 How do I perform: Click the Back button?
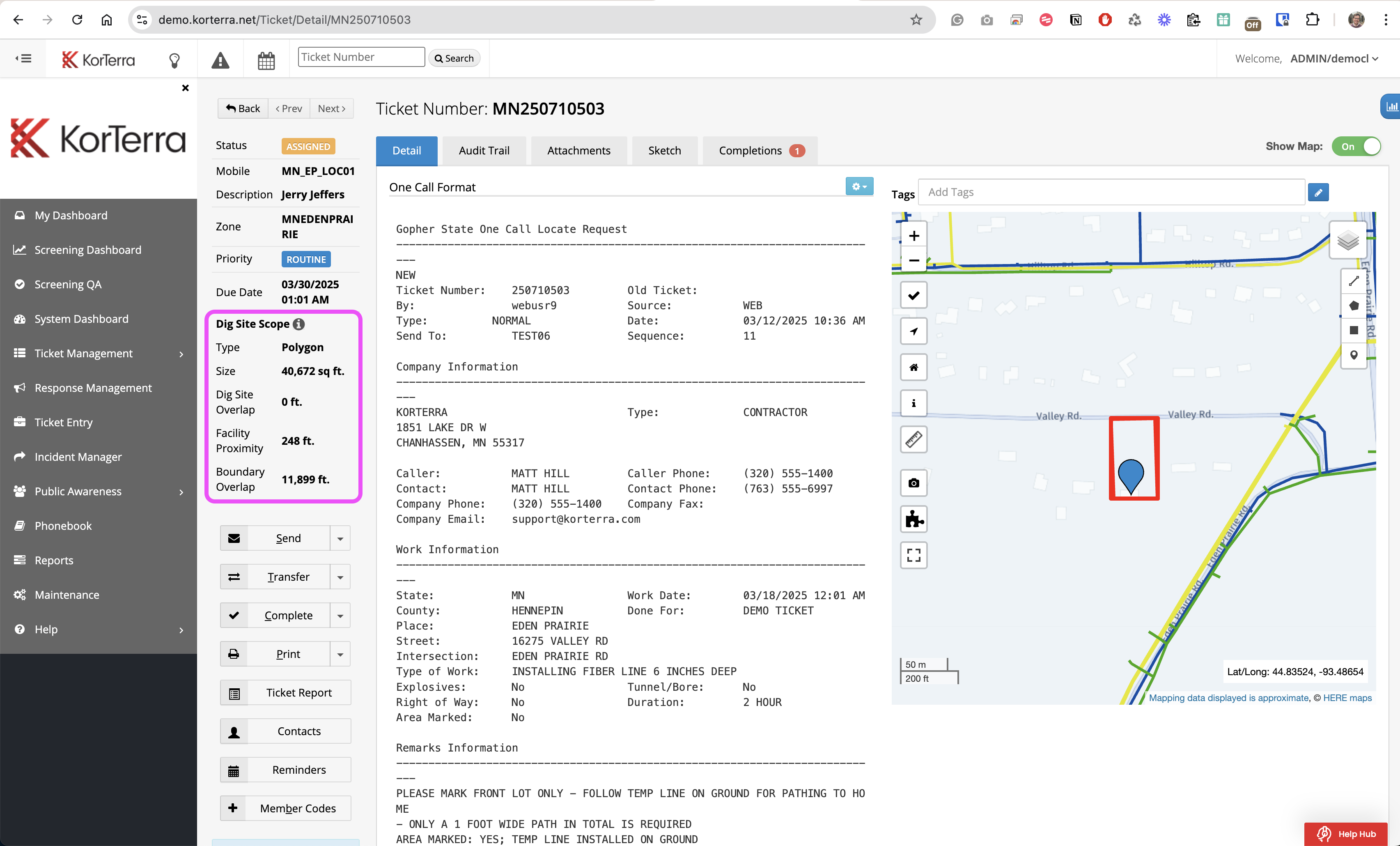coord(243,108)
